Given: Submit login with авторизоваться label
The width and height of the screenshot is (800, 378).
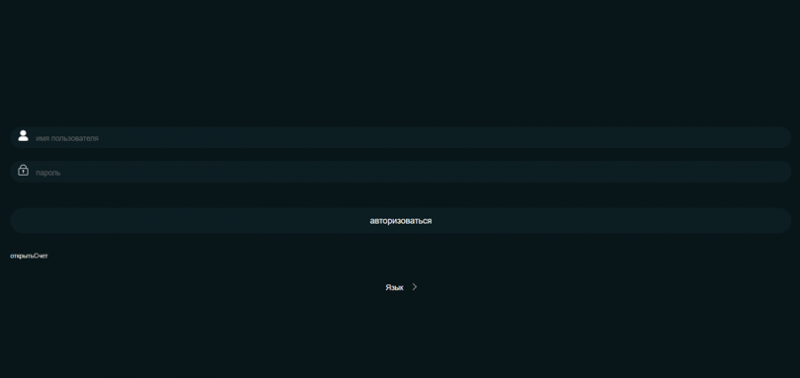Looking at the screenshot, I should click(401, 221).
